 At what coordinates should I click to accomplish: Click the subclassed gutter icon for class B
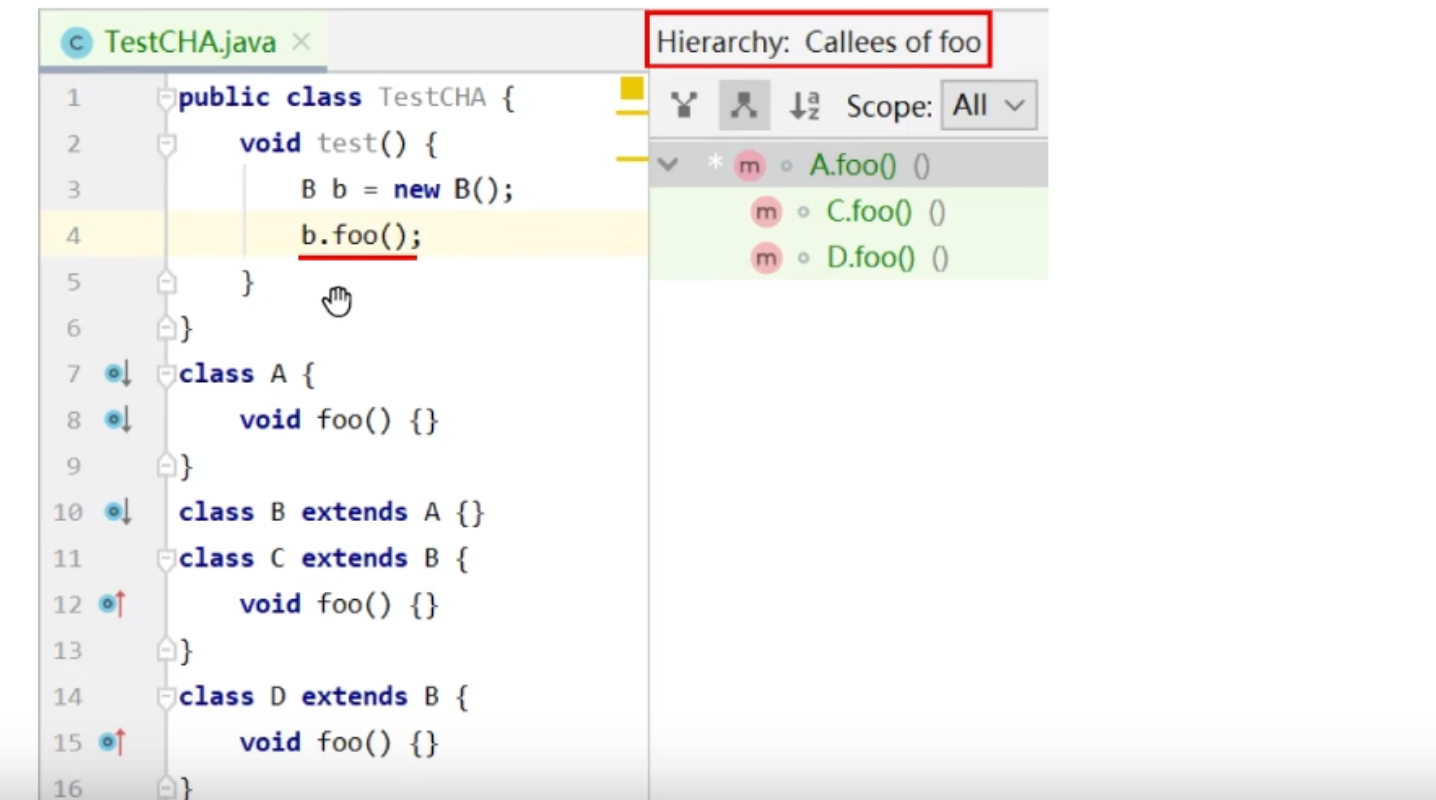click(118, 512)
